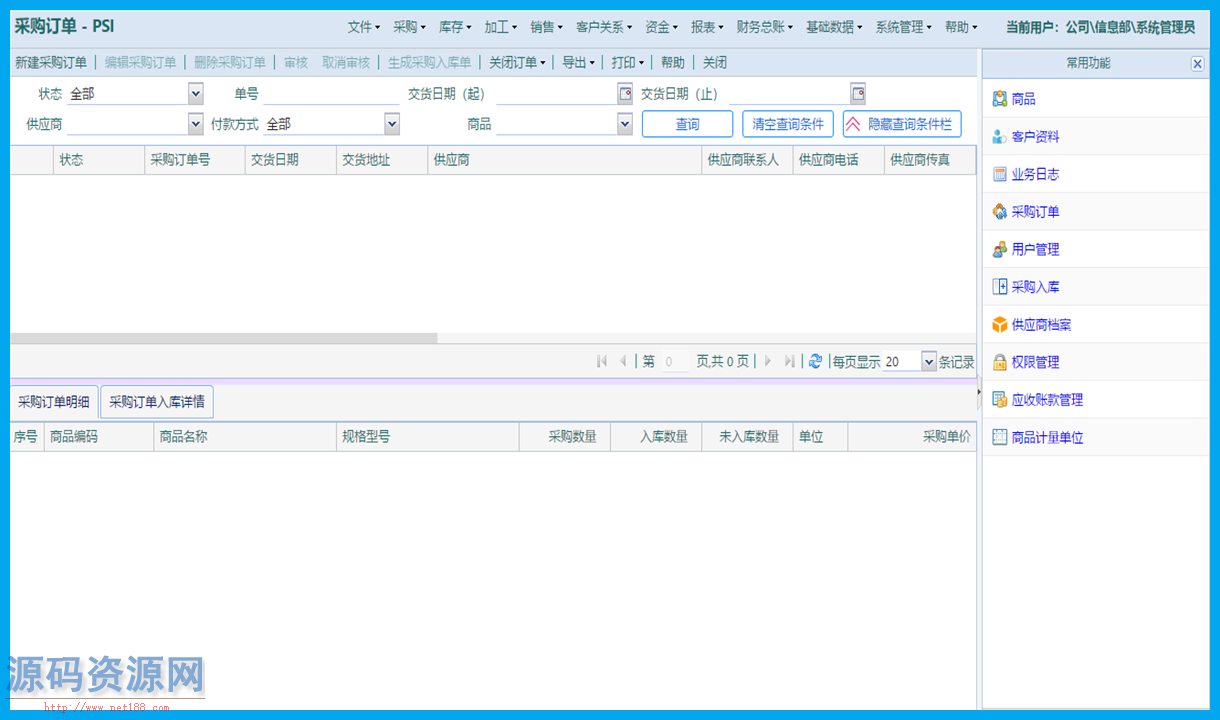Open the 采购 menu
This screenshot has height=720, width=1220.
tap(410, 27)
